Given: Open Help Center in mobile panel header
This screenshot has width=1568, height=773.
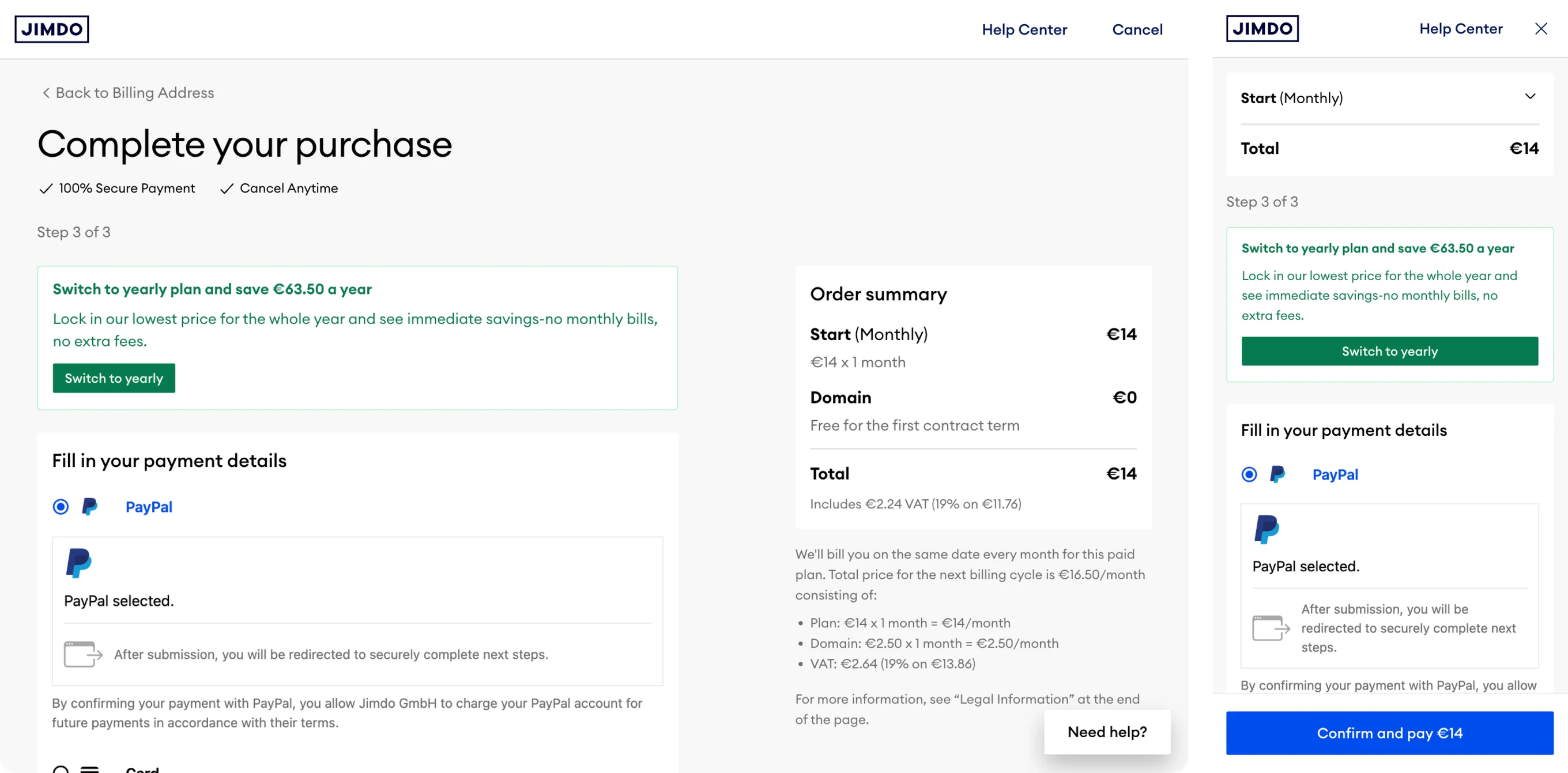Looking at the screenshot, I should 1460,29.
